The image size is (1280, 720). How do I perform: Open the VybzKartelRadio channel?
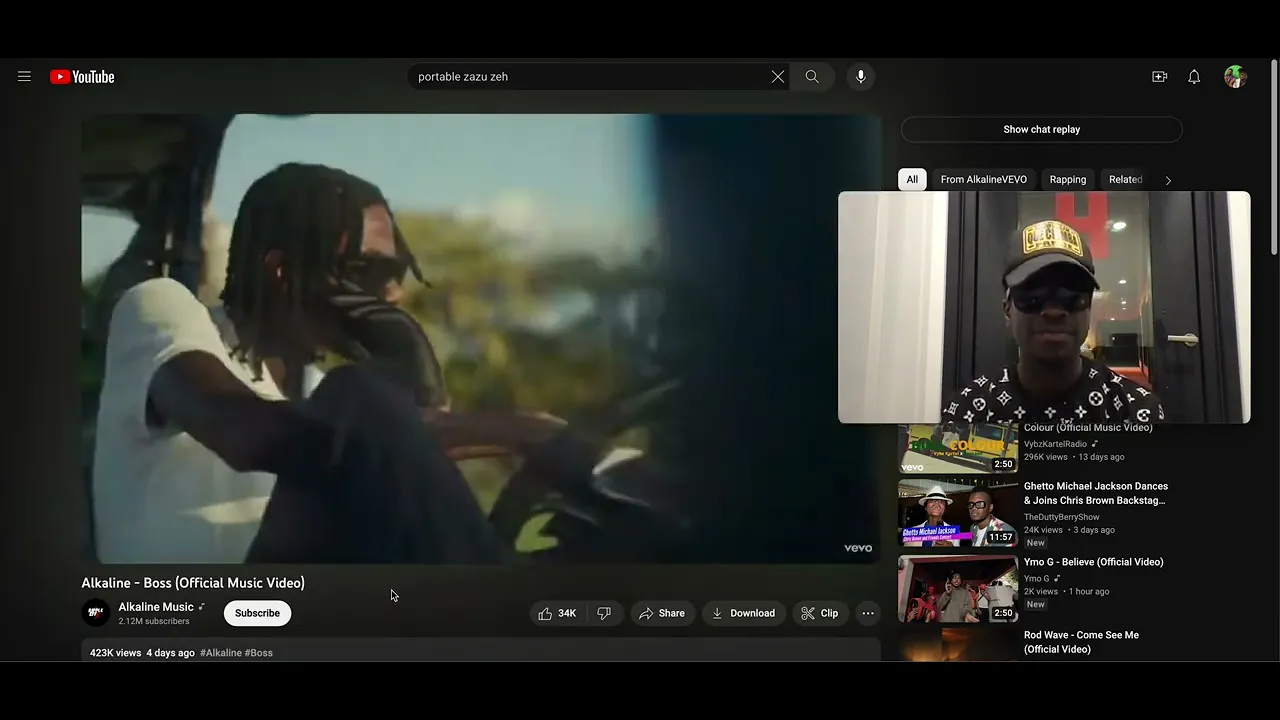(1055, 444)
